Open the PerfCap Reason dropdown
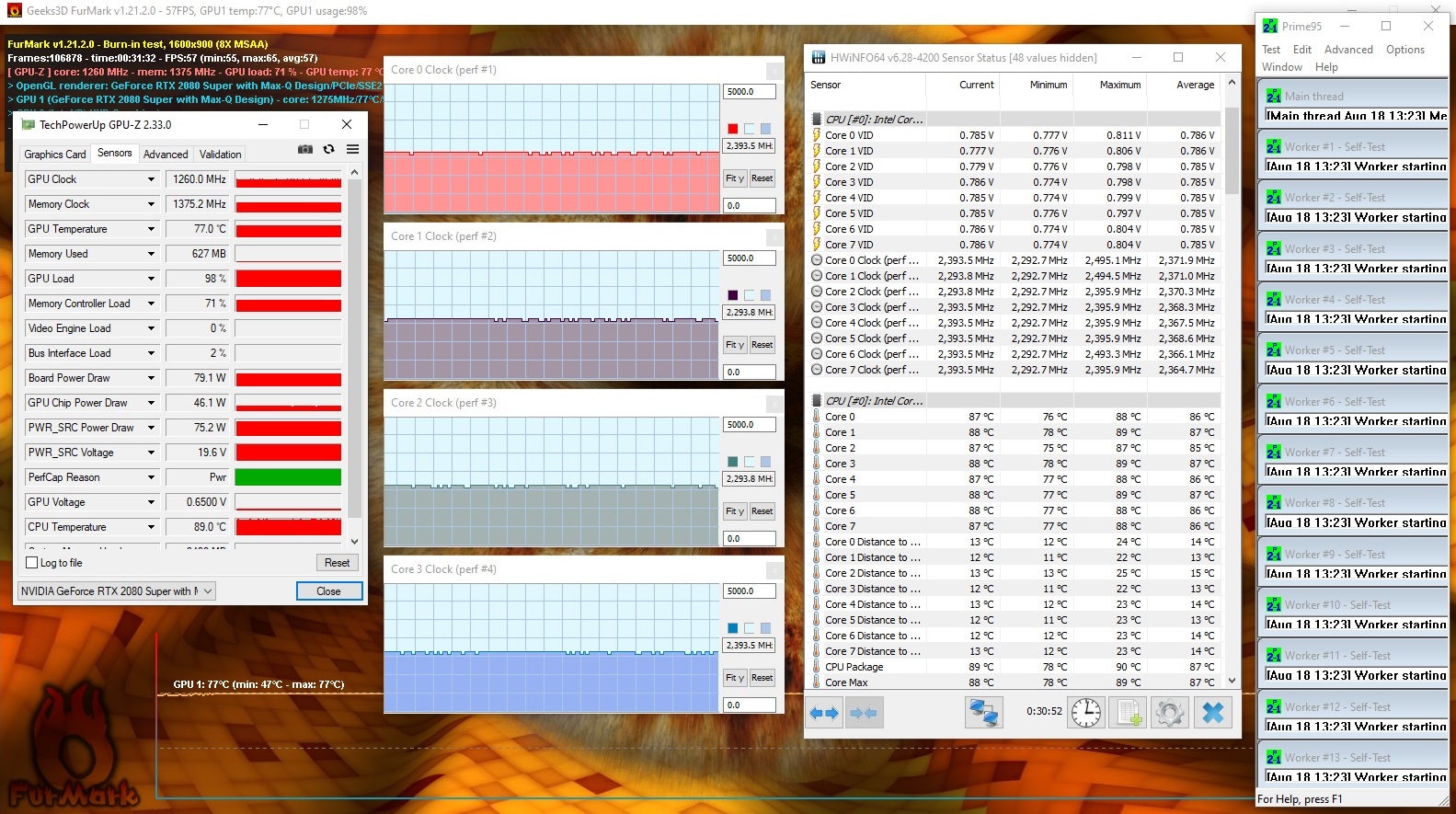This screenshot has height=814, width=1456. click(x=151, y=477)
